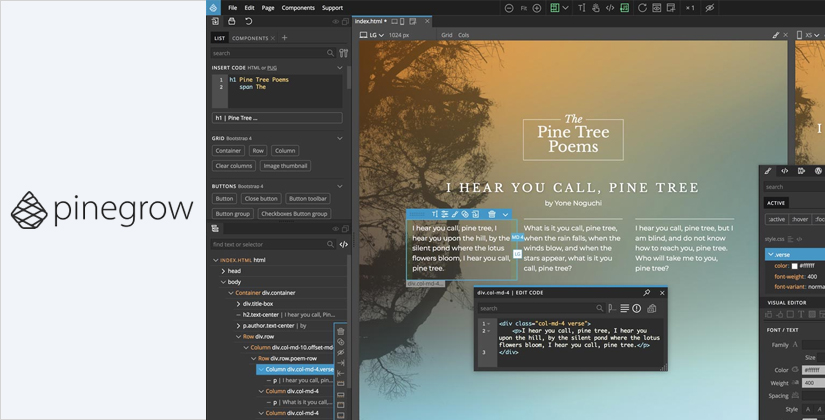Click the Image thumbnail button

point(283,165)
